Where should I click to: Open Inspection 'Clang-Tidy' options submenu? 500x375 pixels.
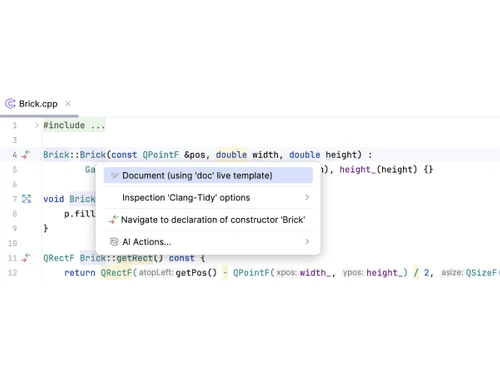(x=208, y=198)
